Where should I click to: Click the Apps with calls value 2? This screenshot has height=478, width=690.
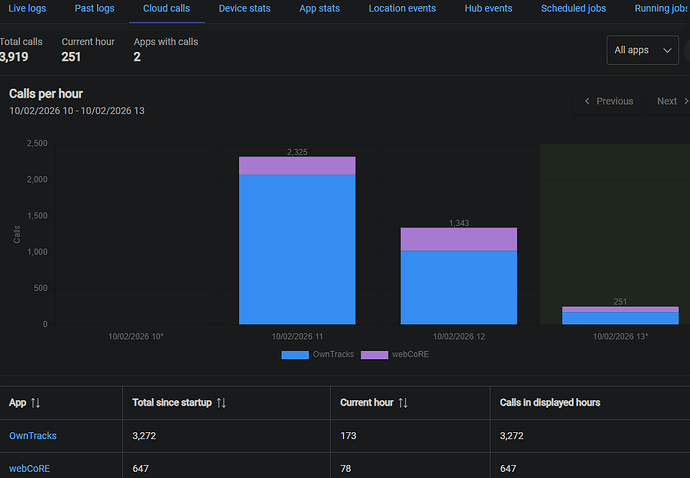137,57
